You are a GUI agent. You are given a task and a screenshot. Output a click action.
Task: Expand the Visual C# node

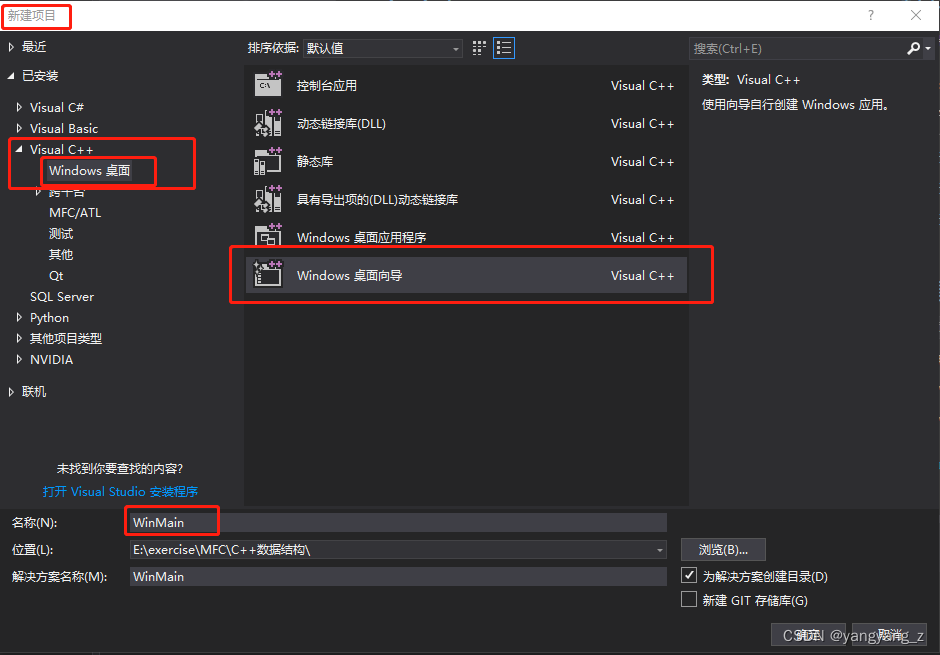coord(19,107)
